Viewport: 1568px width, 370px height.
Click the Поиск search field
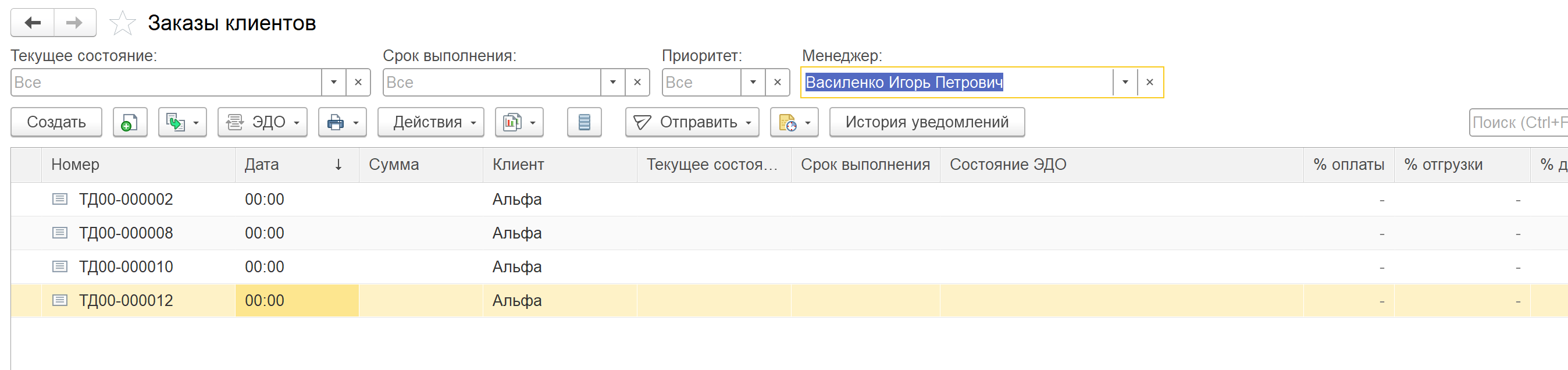tap(1519, 122)
